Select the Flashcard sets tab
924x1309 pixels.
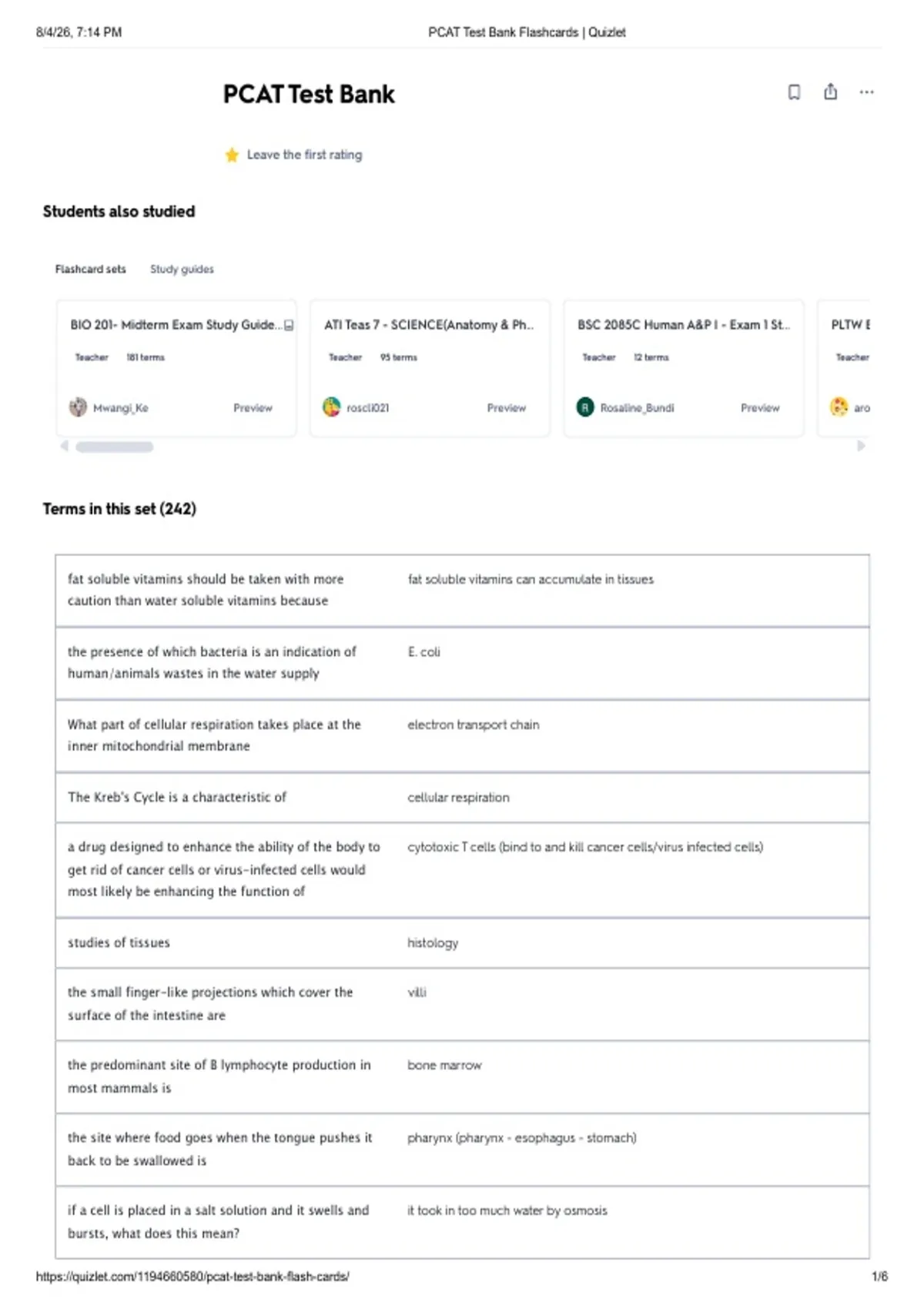click(x=90, y=269)
